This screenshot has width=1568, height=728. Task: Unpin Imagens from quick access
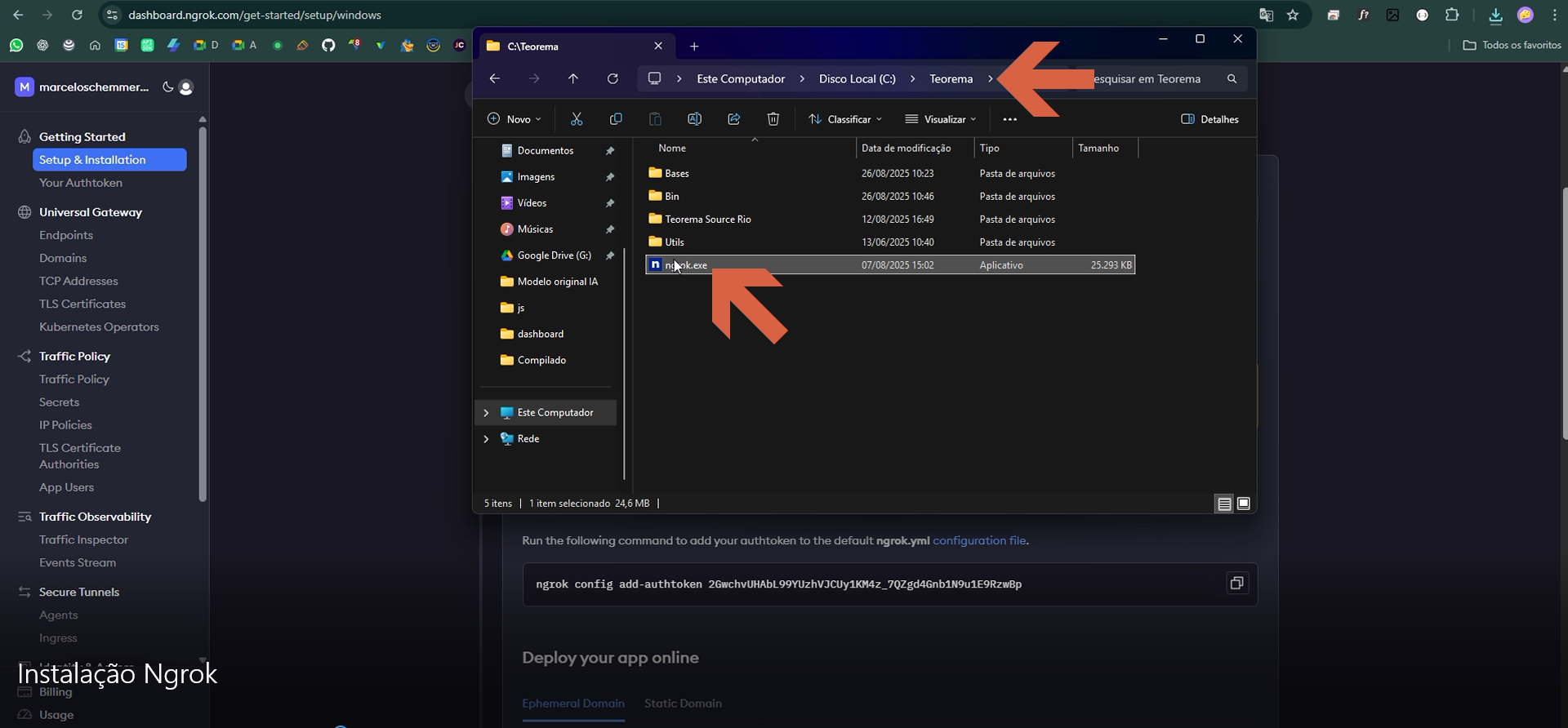(x=609, y=177)
